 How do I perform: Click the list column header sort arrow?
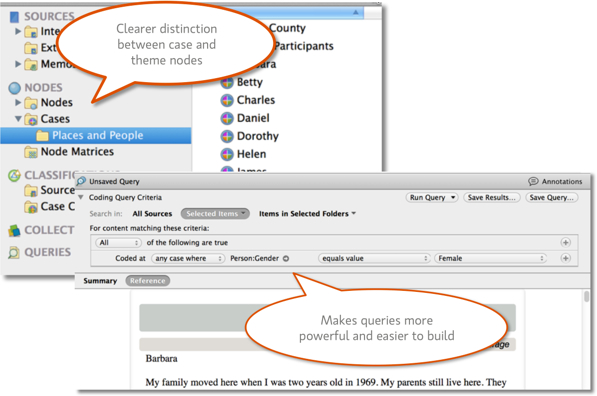click(x=355, y=13)
